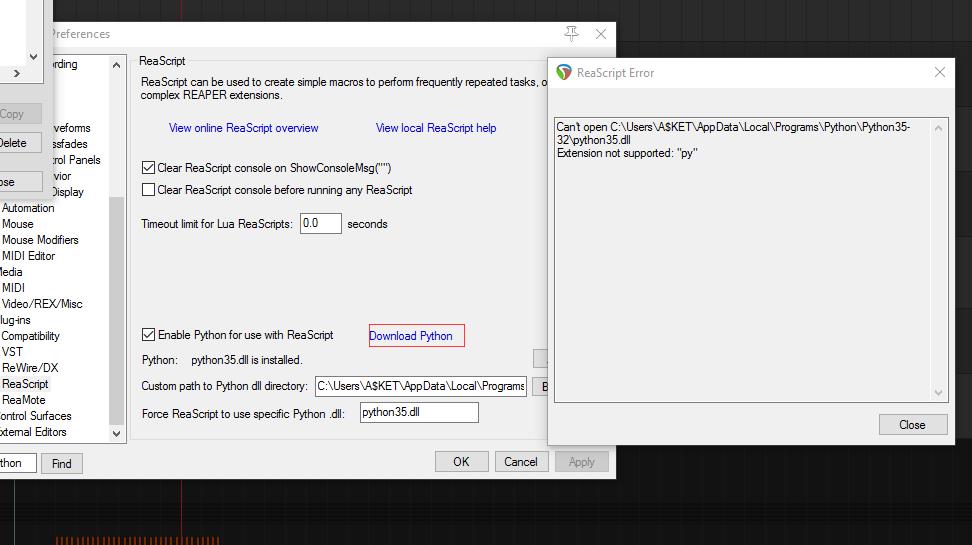
Task: Select Automation in the preferences tree
Action: [28, 208]
